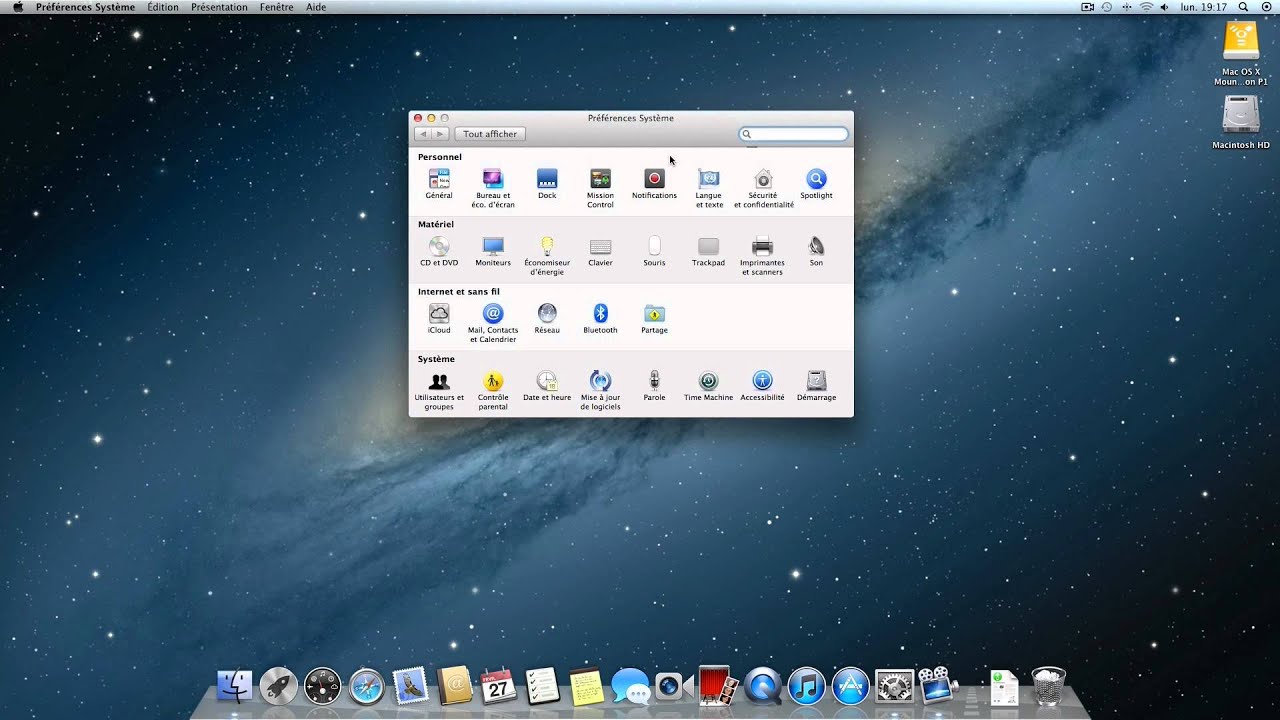Open Spotlight search in the menu bar
The height and width of the screenshot is (720, 1280).
pyautogui.click(x=1243, y=7)
